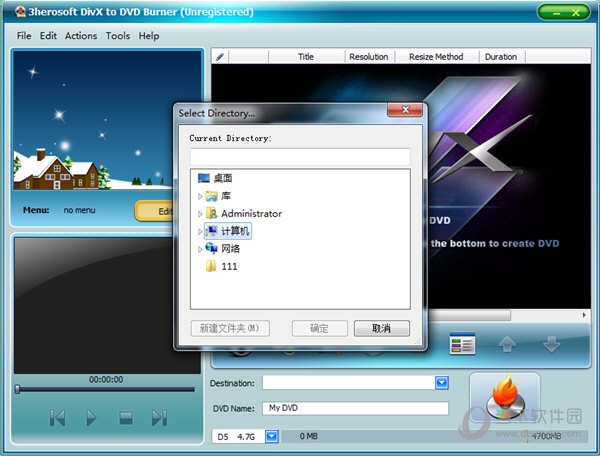Expand the Administrator folder node
This screenshot has width=600, height=456.
point(200,214)
